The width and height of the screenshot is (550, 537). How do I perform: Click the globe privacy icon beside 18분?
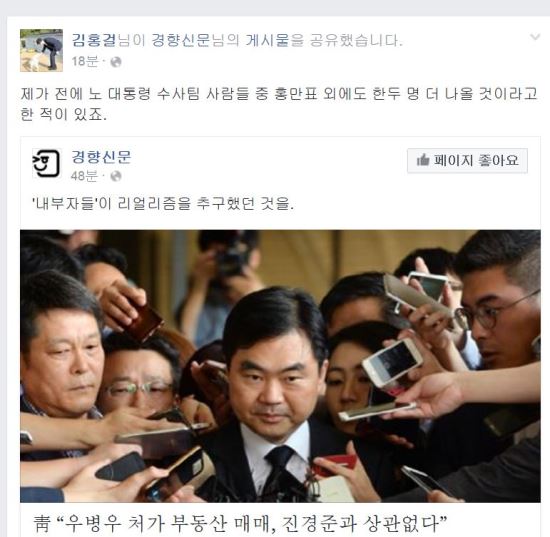click(x=116, y=62)
